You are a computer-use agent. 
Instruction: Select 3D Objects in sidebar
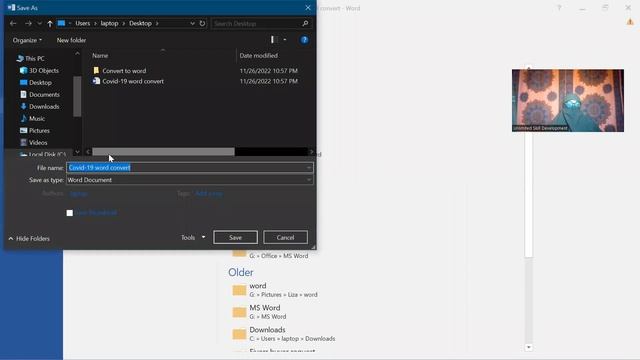44,70
